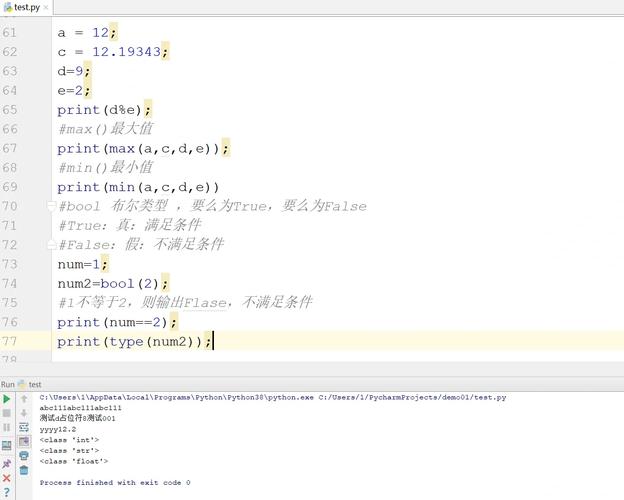Click the fold end marker at line 72

pos(51,244)
